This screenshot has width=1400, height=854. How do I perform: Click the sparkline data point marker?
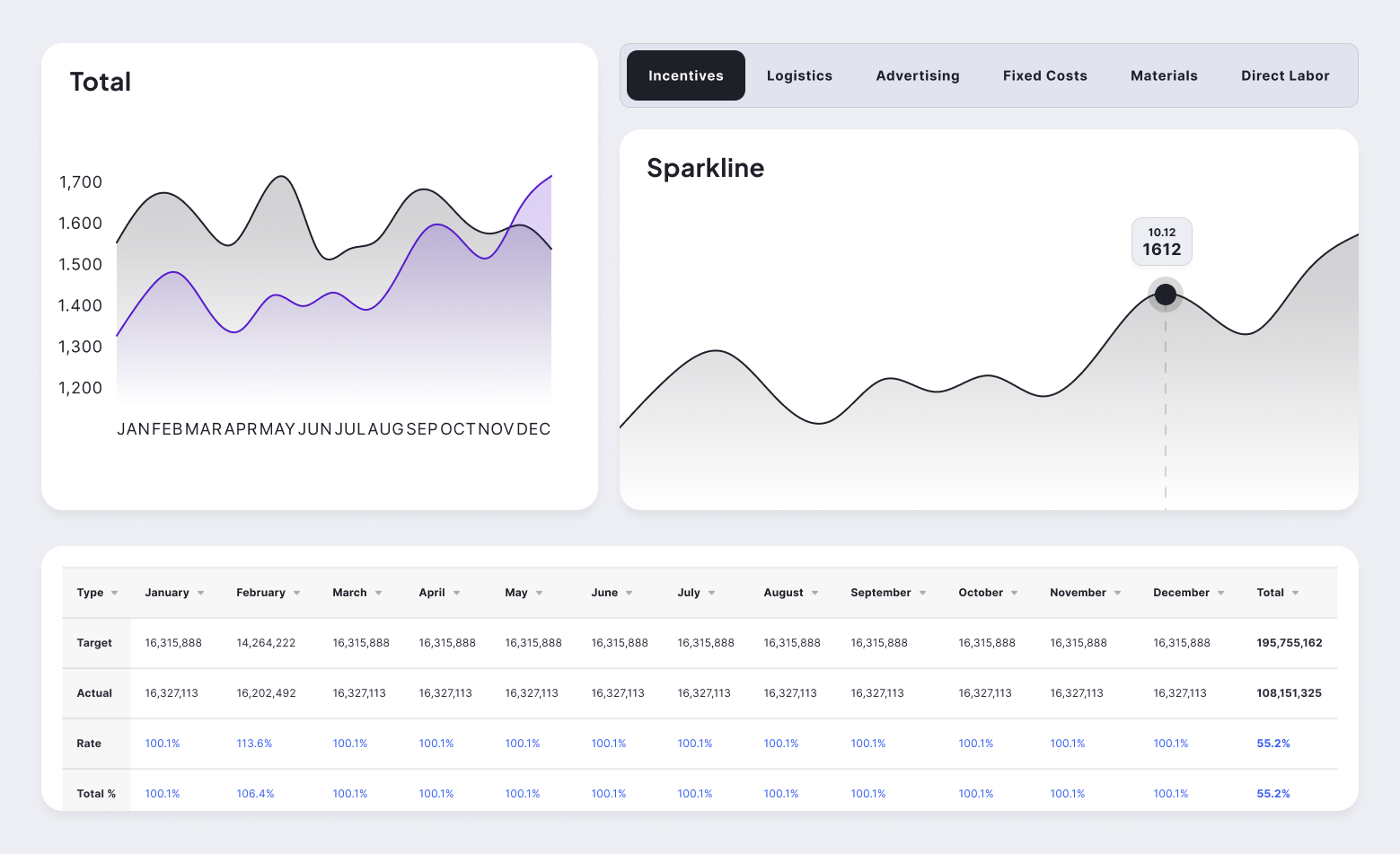pyautogui.click(x=1165, y=295)
